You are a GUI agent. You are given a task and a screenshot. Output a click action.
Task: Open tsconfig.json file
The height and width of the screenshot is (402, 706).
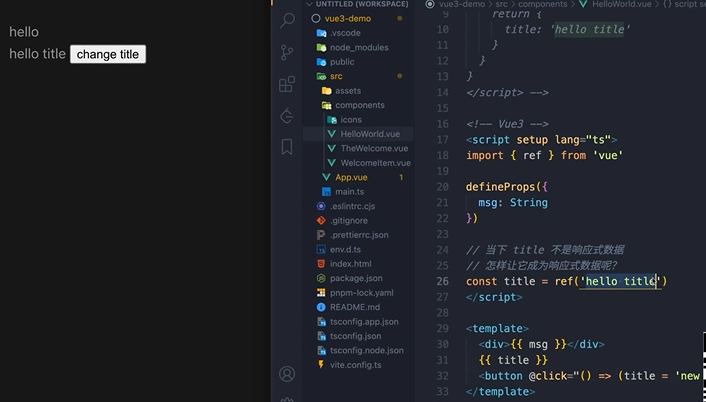pyautogui.click(x=355, y=336)
